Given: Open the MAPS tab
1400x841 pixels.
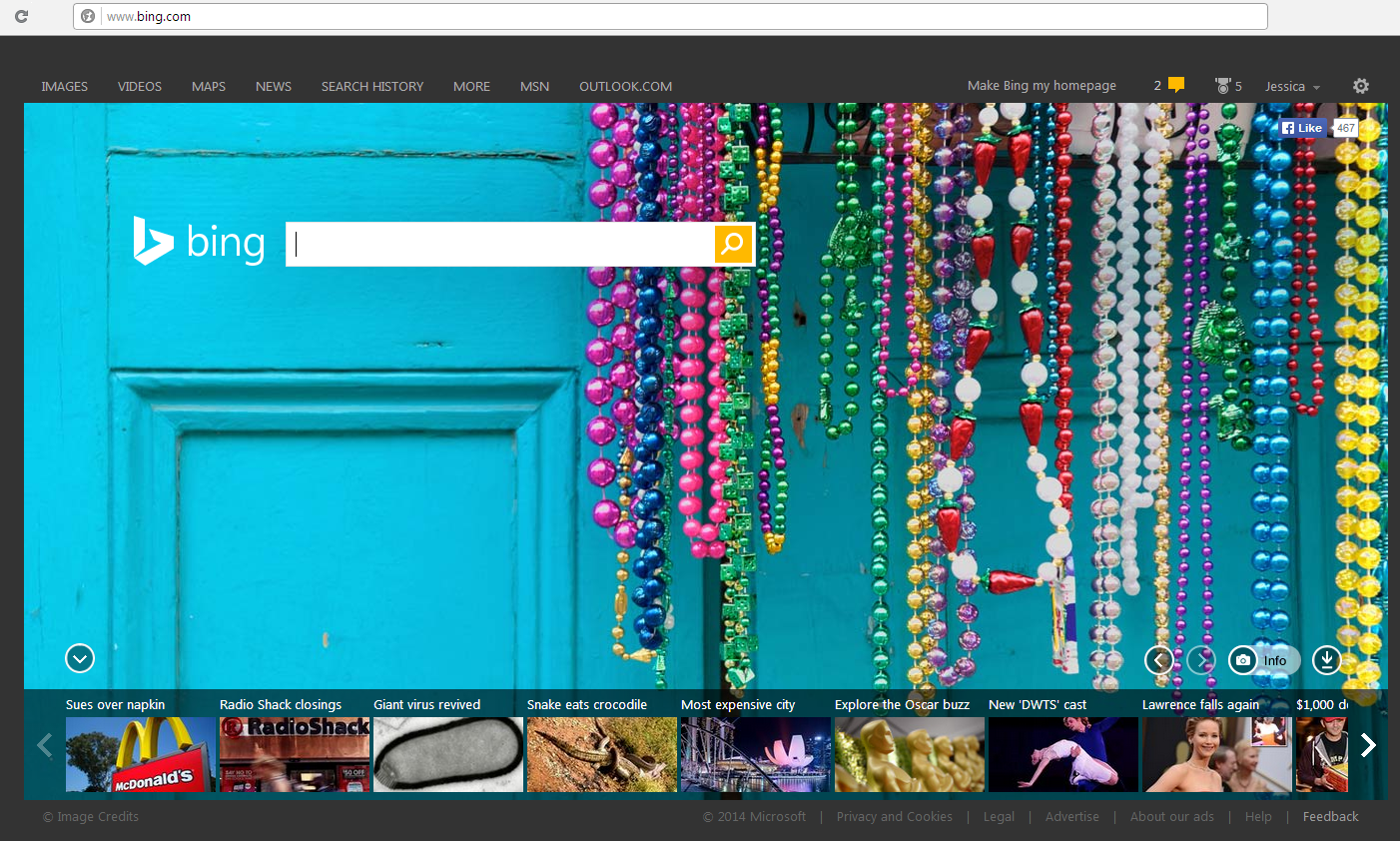Looking at the screenshot, I should point(209,87).
